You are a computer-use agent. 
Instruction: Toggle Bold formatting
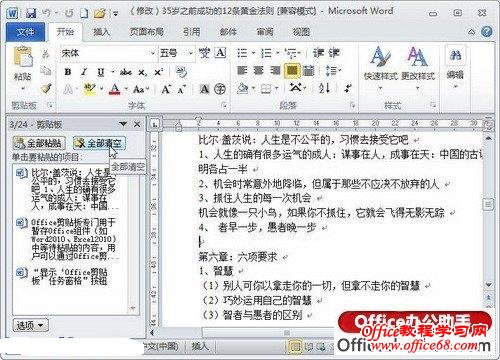[x=68, y=72]
